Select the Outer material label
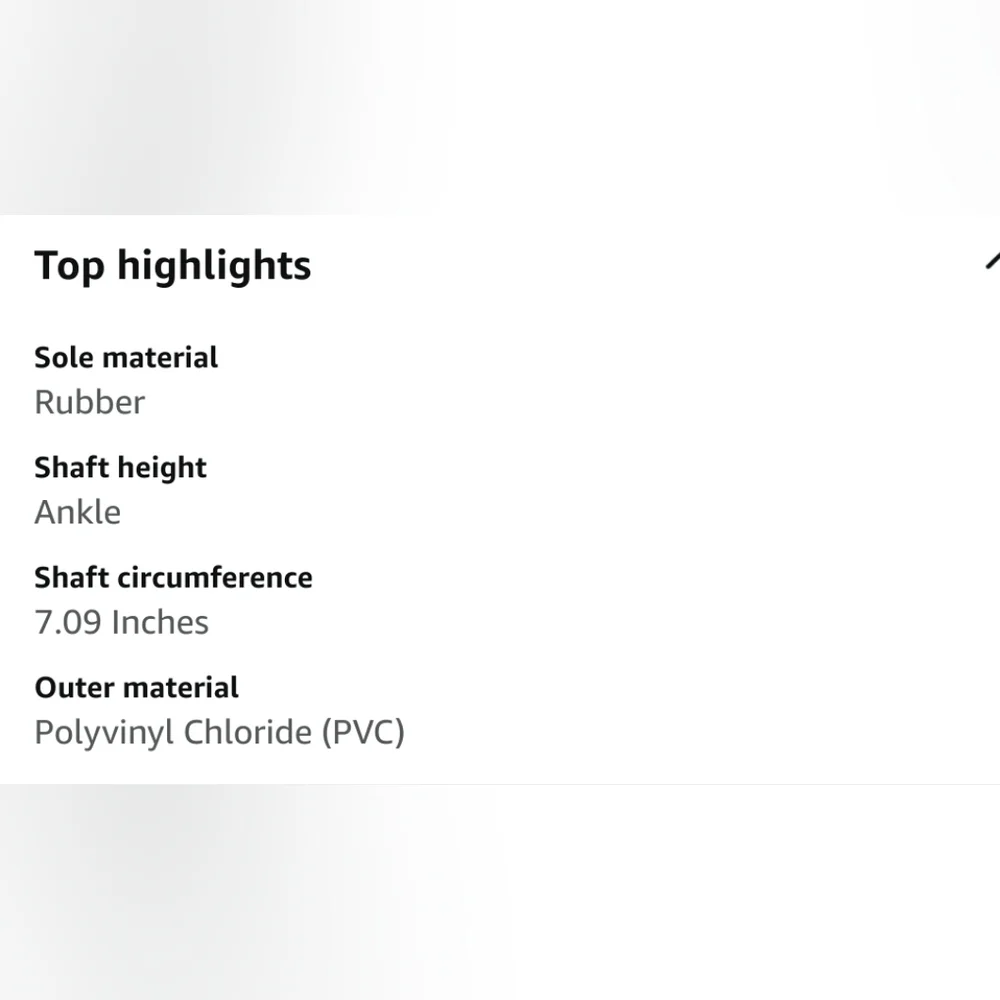Viewport: 1000px width, 1000px height. [x=136, y=688]
